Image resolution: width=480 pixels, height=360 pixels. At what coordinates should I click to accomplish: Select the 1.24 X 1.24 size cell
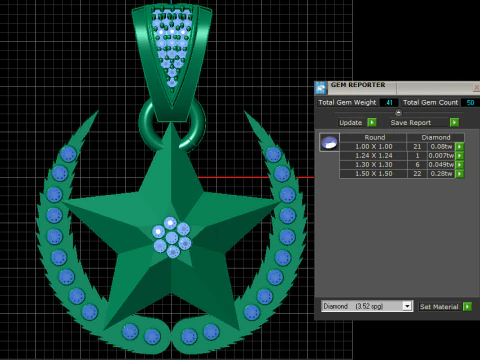click(374, 155)
